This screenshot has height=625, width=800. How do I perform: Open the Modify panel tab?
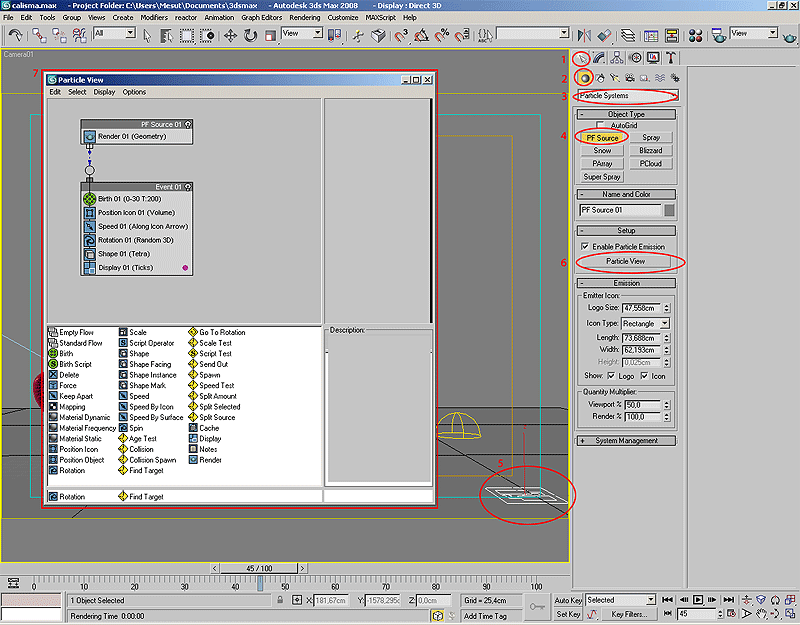point(598,58)
